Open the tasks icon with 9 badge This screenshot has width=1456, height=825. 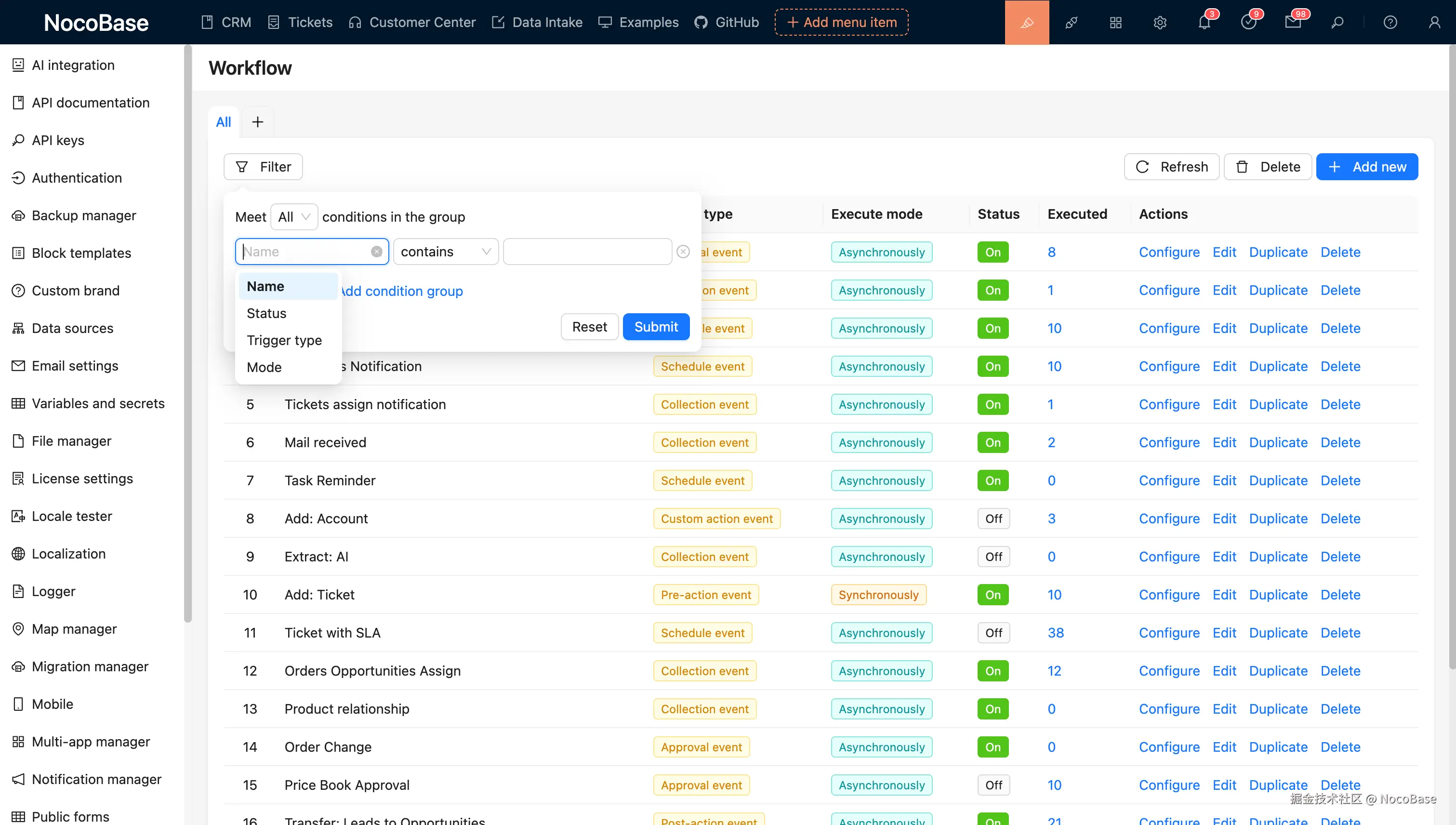point(1249,22)
